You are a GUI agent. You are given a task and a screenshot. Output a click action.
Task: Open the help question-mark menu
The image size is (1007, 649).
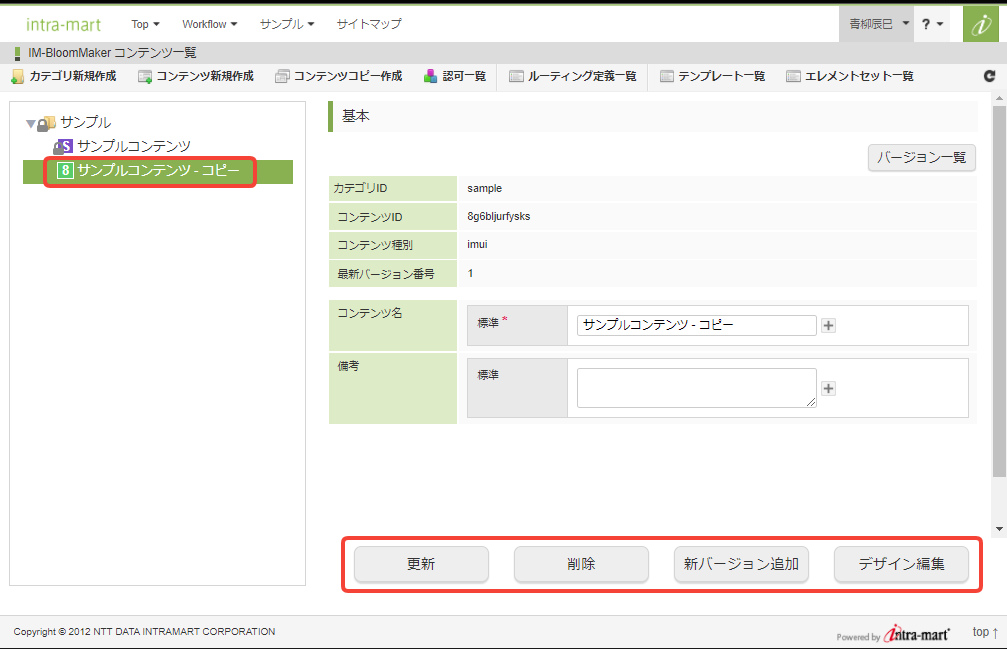933,24
